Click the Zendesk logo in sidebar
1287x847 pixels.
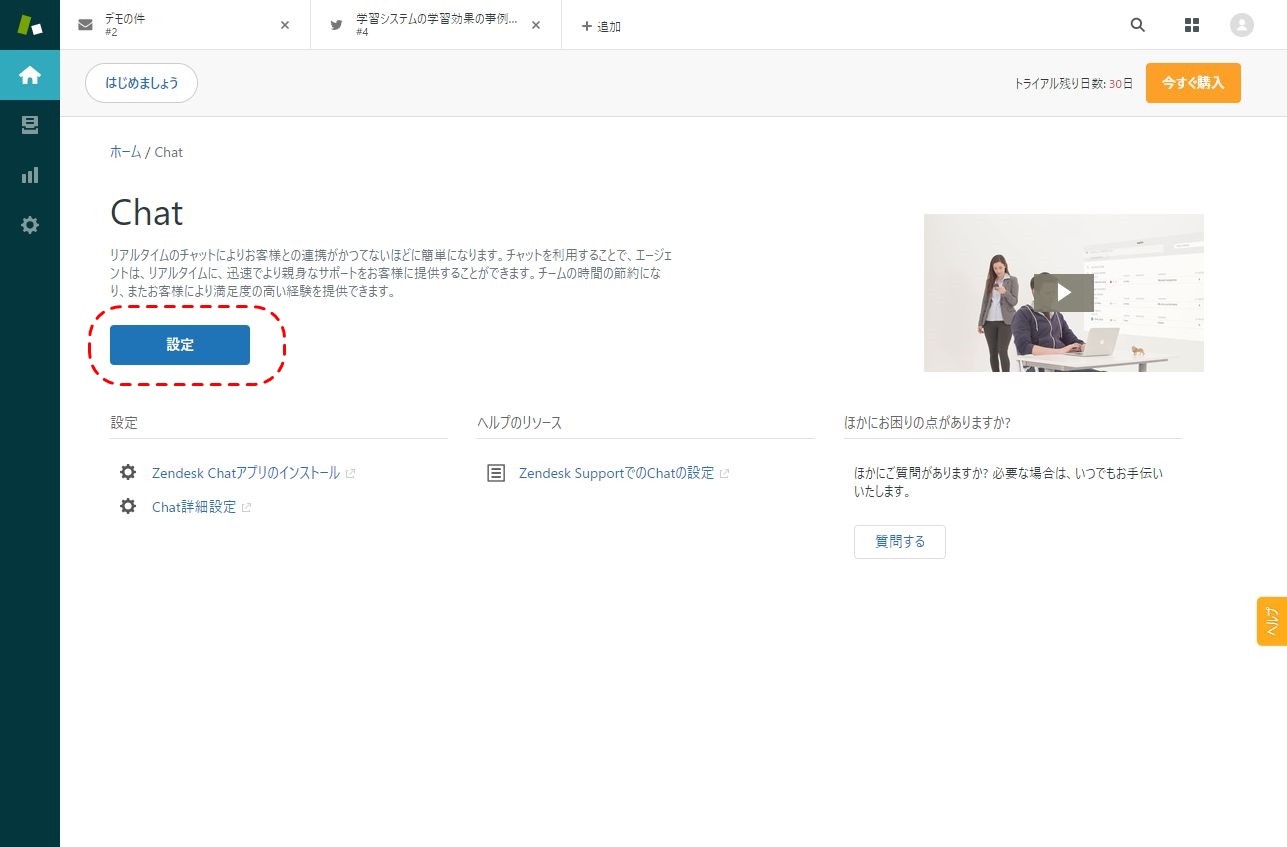(x=30, y=25)
